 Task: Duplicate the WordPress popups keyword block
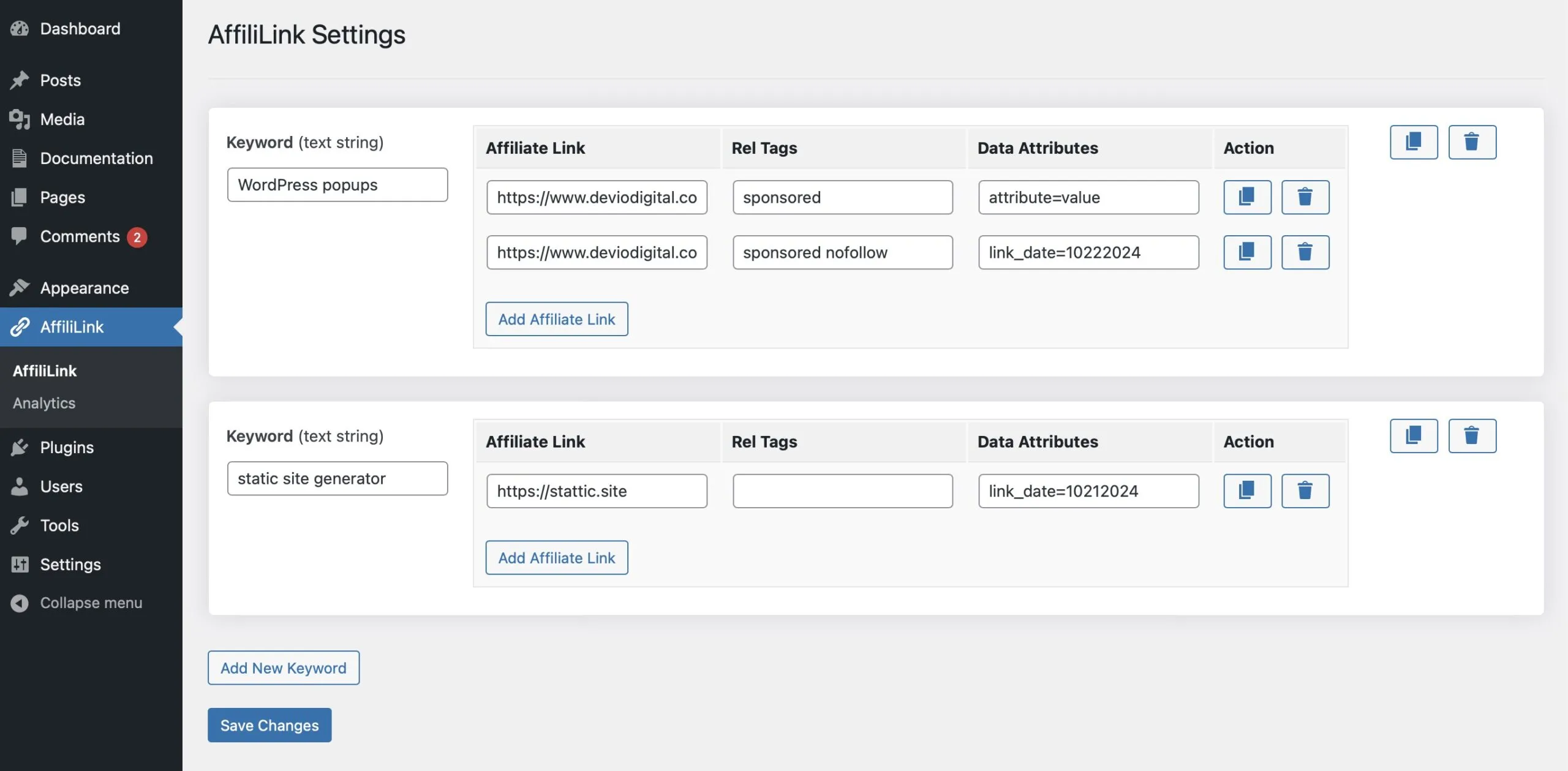tap(1413, 142)
